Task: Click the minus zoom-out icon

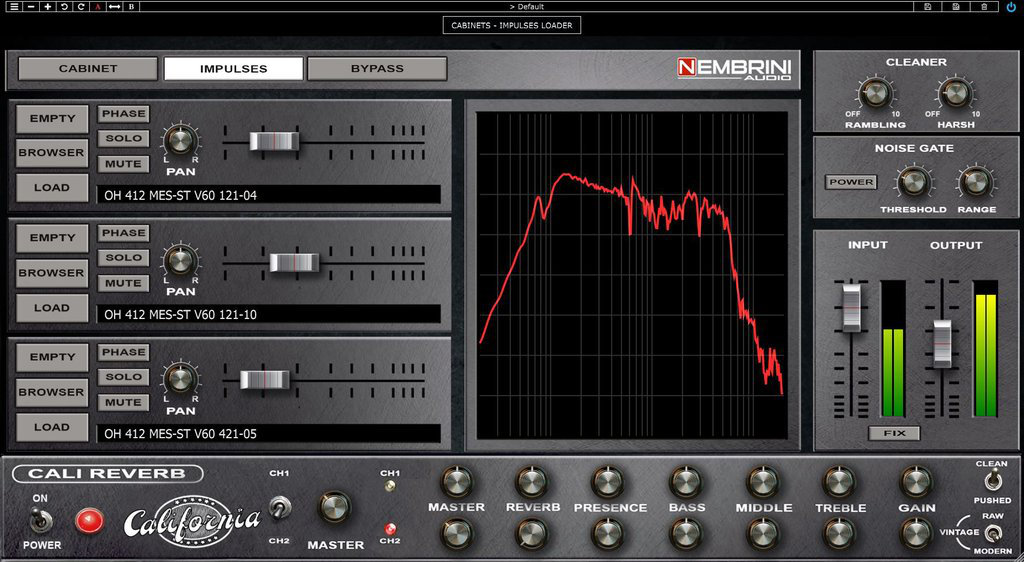Action: [31, 7]
